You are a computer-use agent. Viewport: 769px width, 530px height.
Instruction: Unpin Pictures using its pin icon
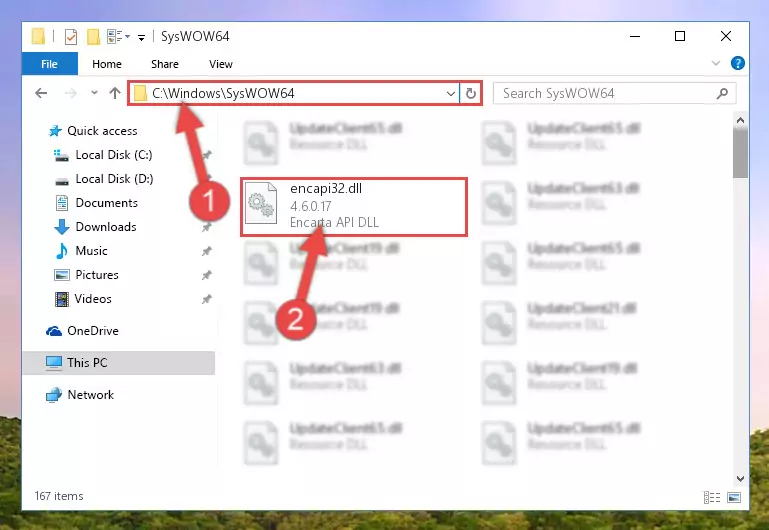[206, 275]
